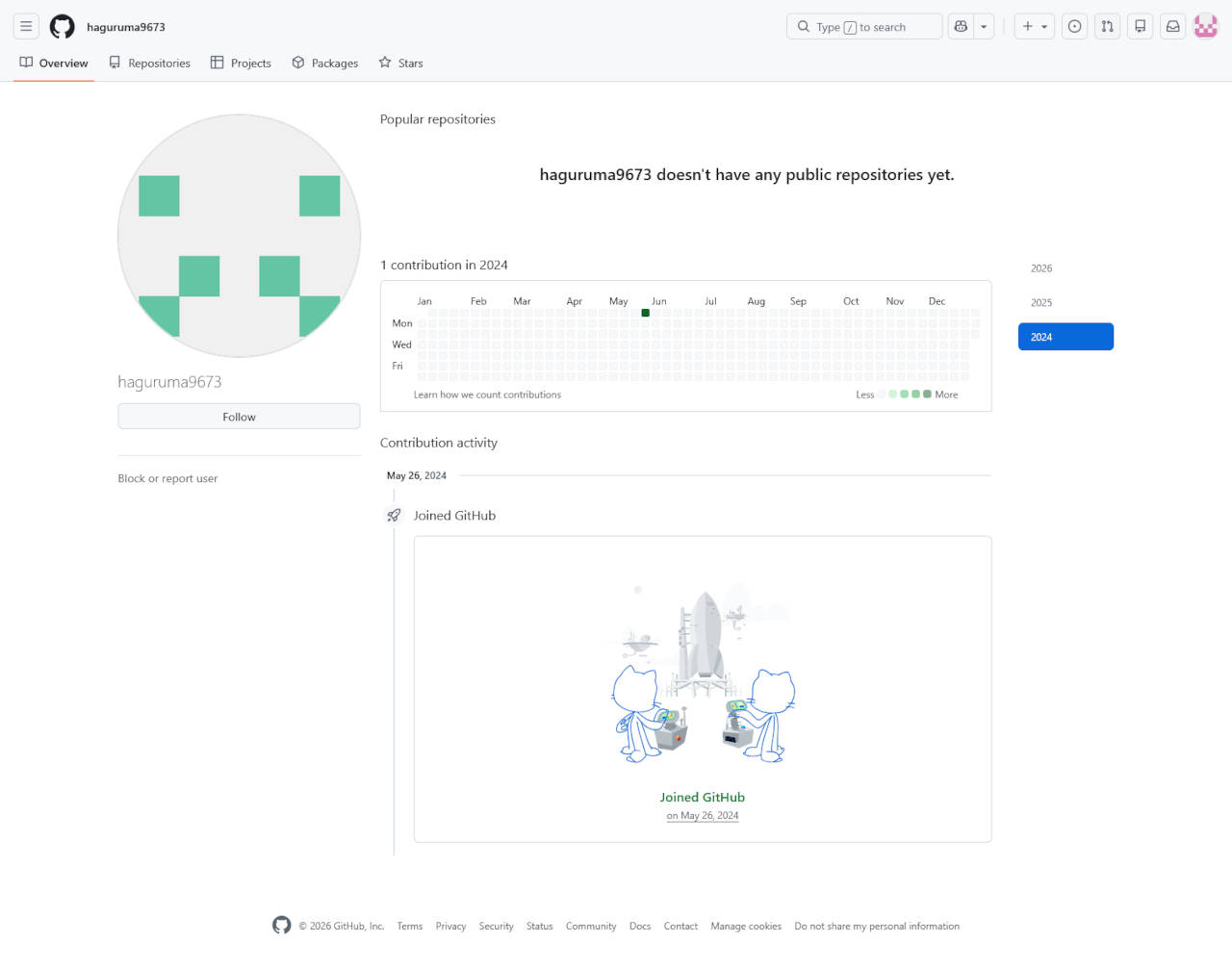Click the 'Popular repositories' heading
The image size is (1232, 968).
coord(438,119)
